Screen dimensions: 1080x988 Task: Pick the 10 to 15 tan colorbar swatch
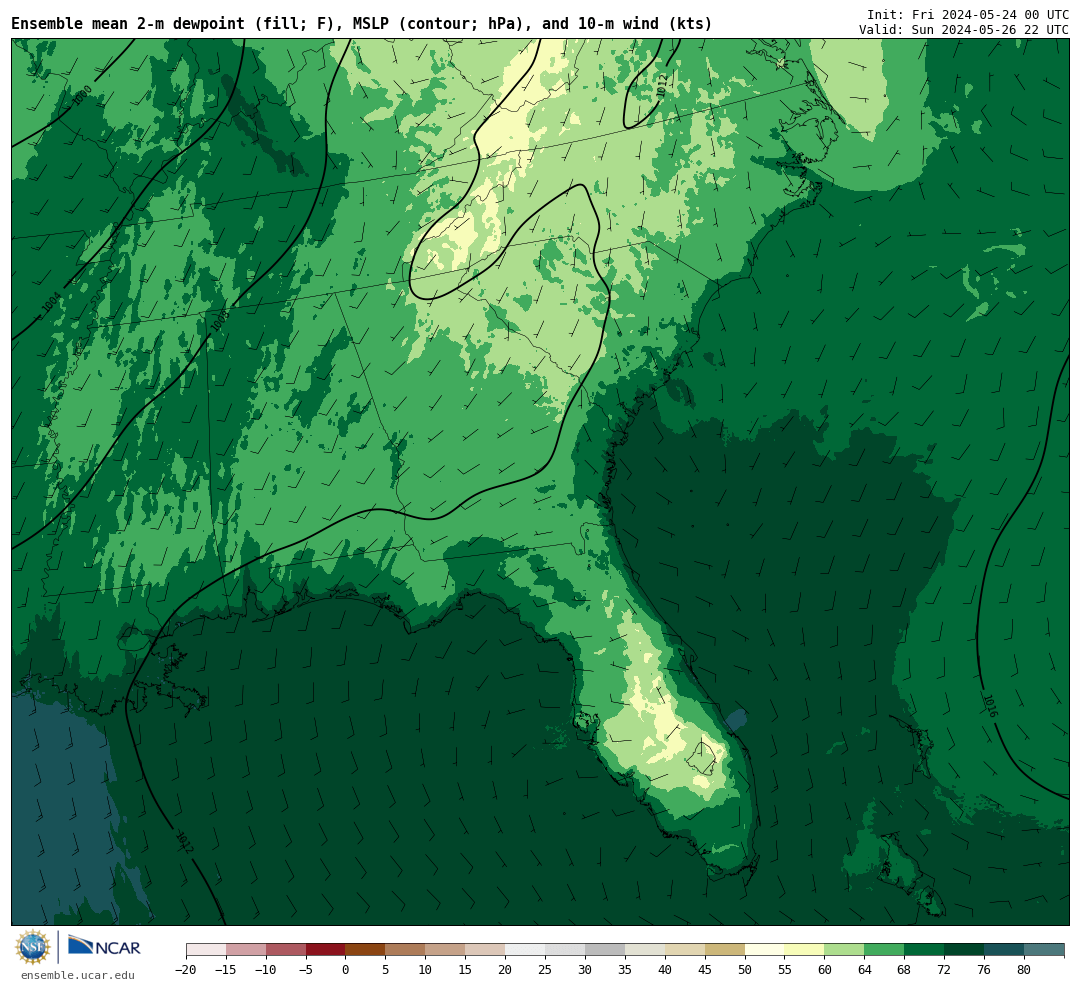coord(446,950)
